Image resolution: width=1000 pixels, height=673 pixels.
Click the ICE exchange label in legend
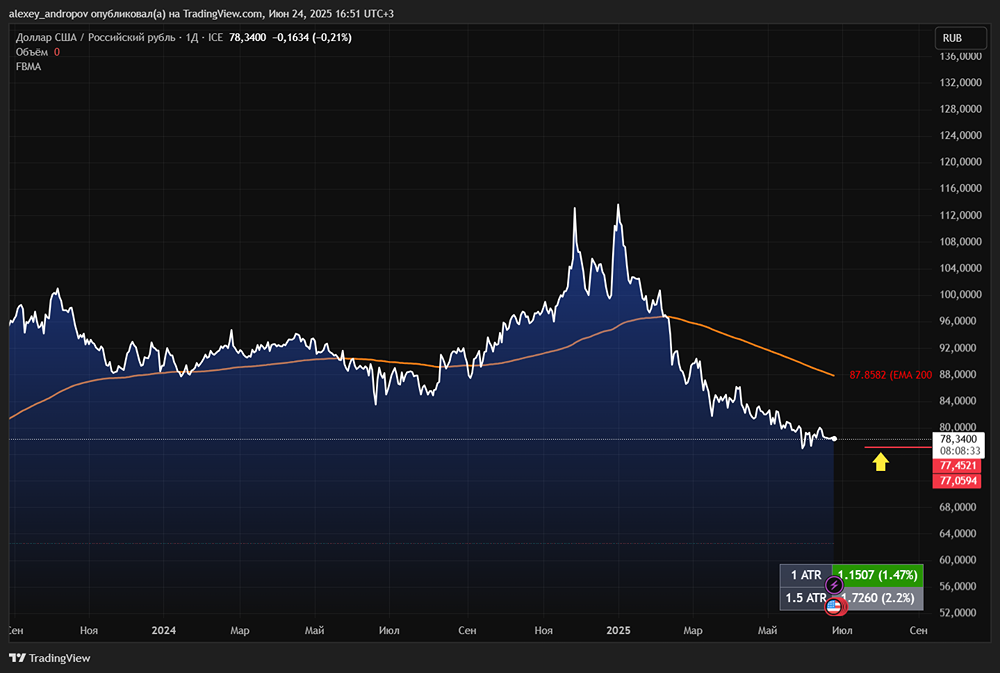coord(216,38)
